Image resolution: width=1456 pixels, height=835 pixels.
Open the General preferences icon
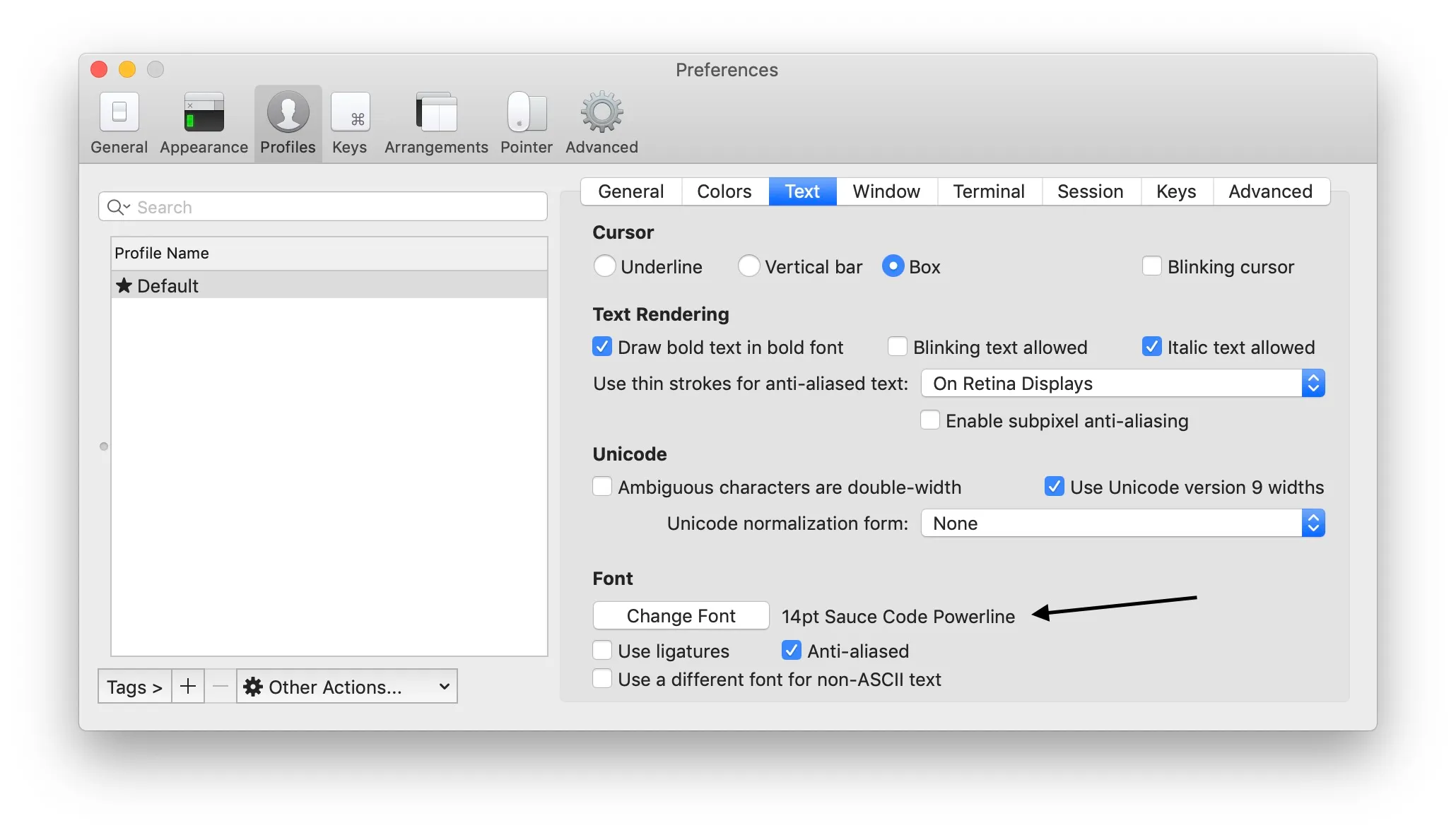point(119,122)
